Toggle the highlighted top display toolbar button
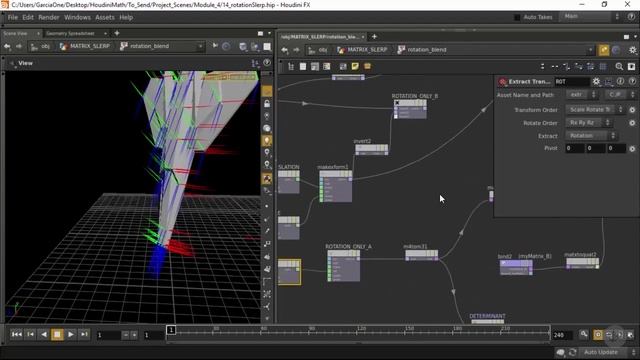 pyautogui.click(x=267, y=91)
